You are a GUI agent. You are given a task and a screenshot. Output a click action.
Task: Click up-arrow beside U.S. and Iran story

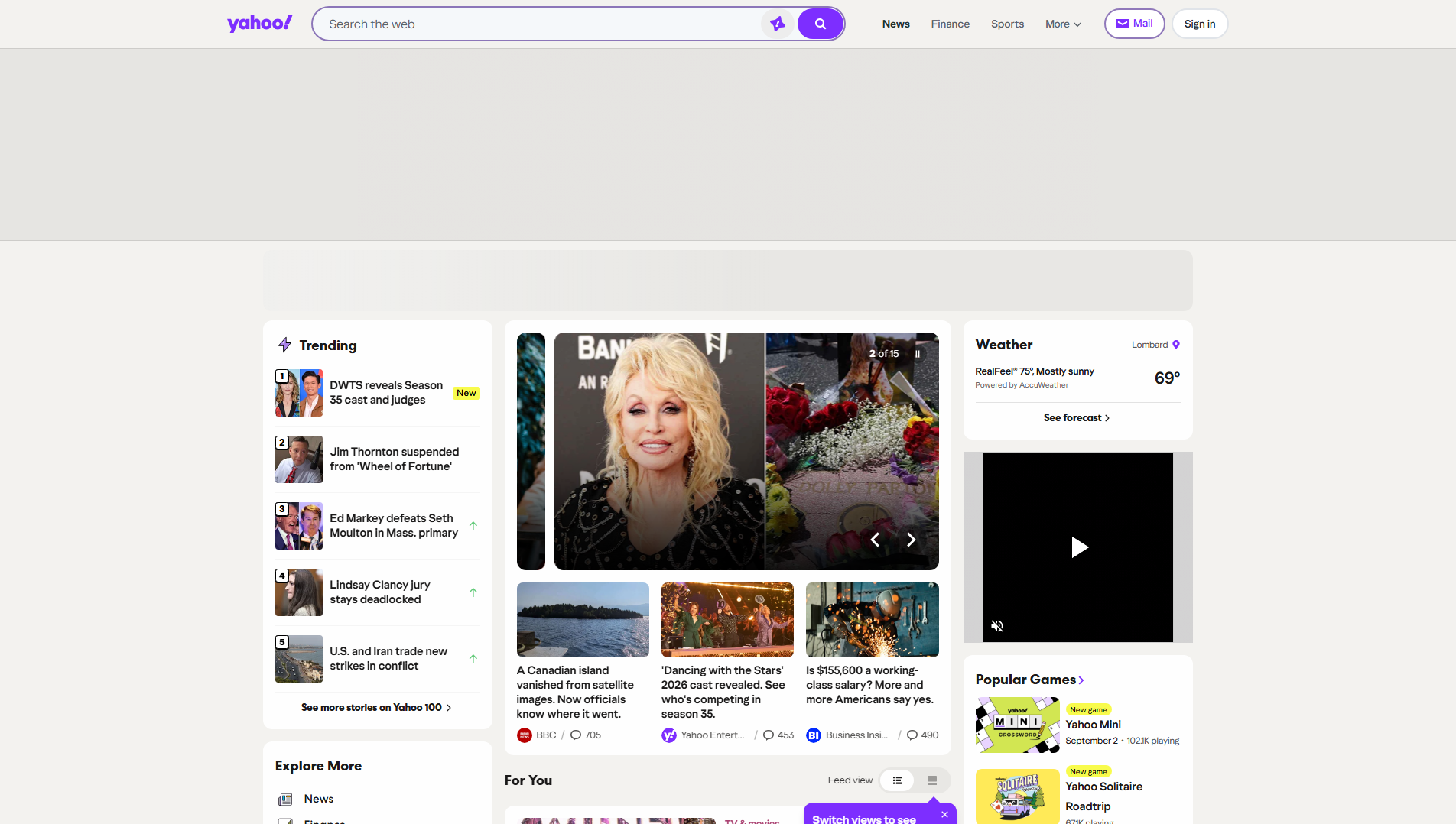[473, 659]
